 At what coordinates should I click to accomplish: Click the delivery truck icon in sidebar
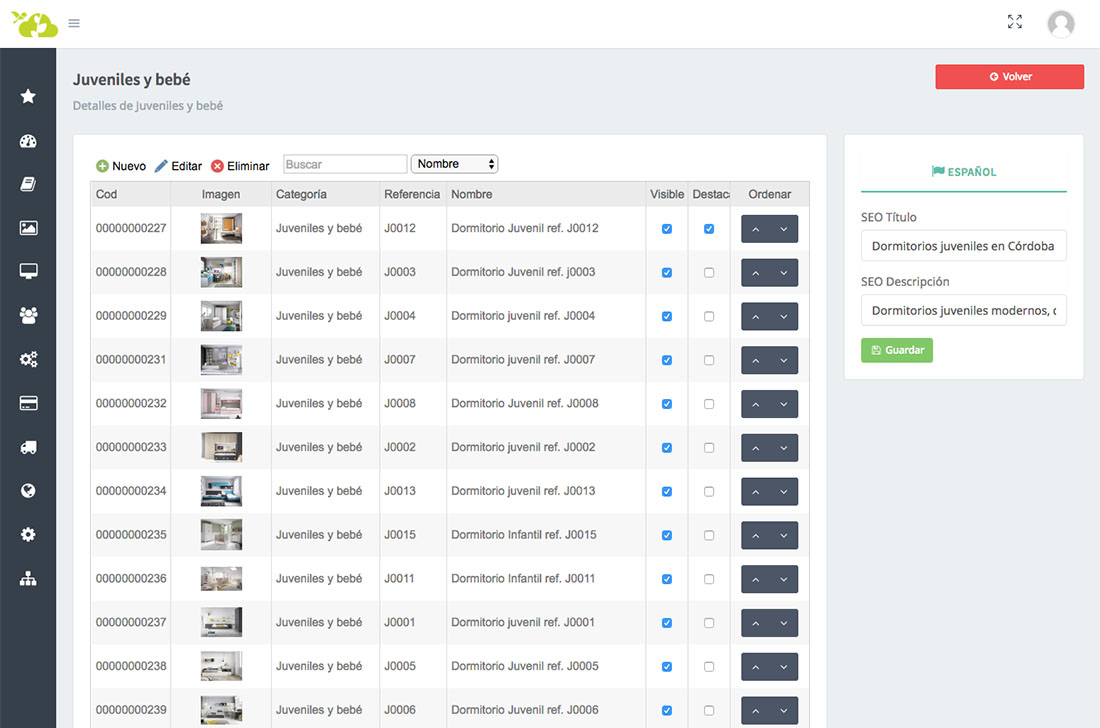pyautogui.click(x=28, y=447)
